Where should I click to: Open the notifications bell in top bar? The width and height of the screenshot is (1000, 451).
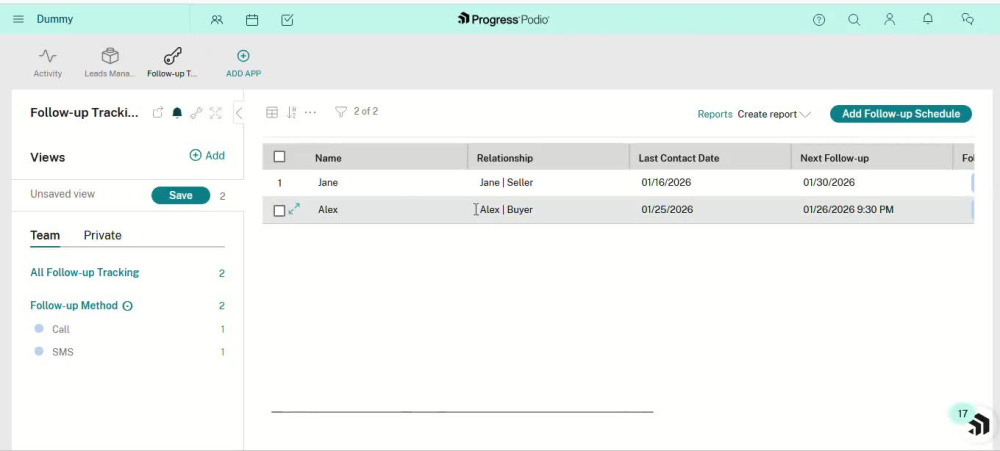pyautogui.click(x=928, y=19)
